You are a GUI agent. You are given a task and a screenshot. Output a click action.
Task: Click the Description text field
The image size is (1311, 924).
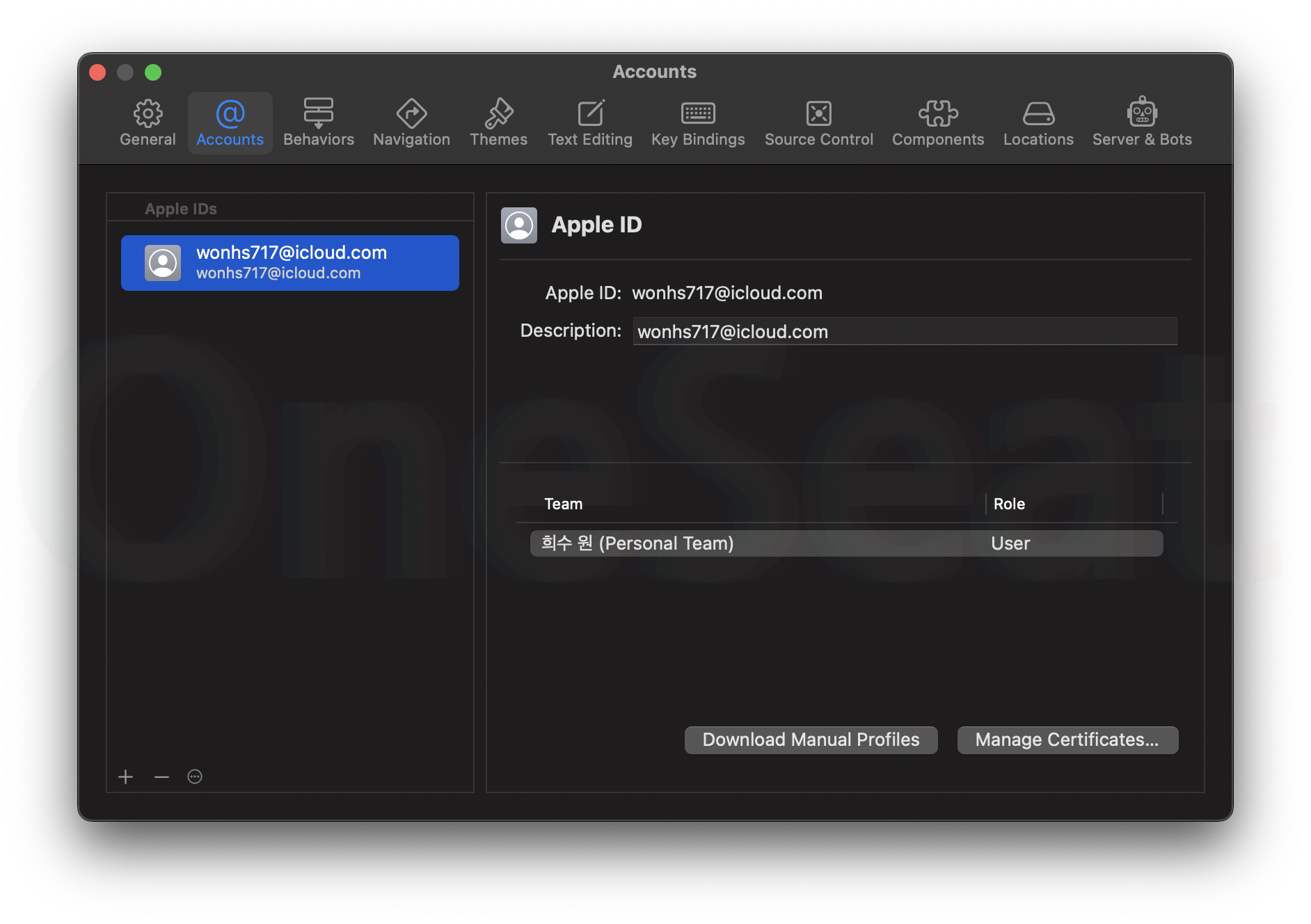click(905, 331)
